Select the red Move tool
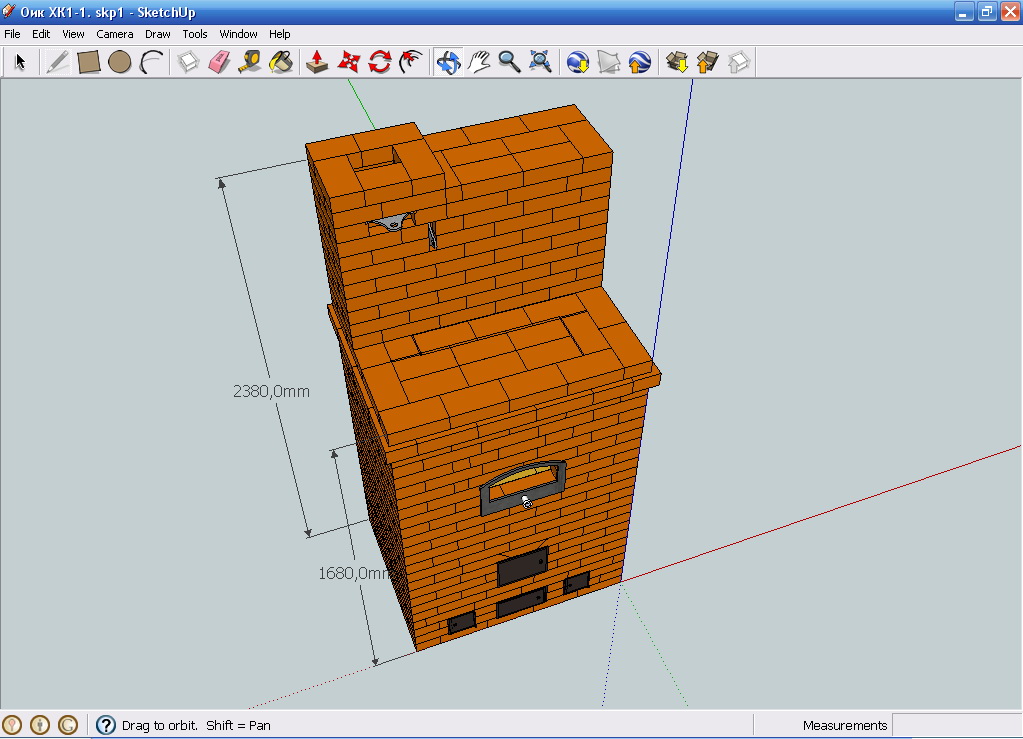The height and width of the screenshot is (739, 1023). click(348, 63)
